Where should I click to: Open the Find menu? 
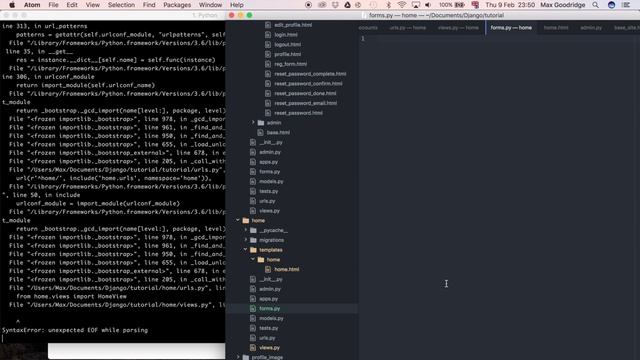coord(149,5)
